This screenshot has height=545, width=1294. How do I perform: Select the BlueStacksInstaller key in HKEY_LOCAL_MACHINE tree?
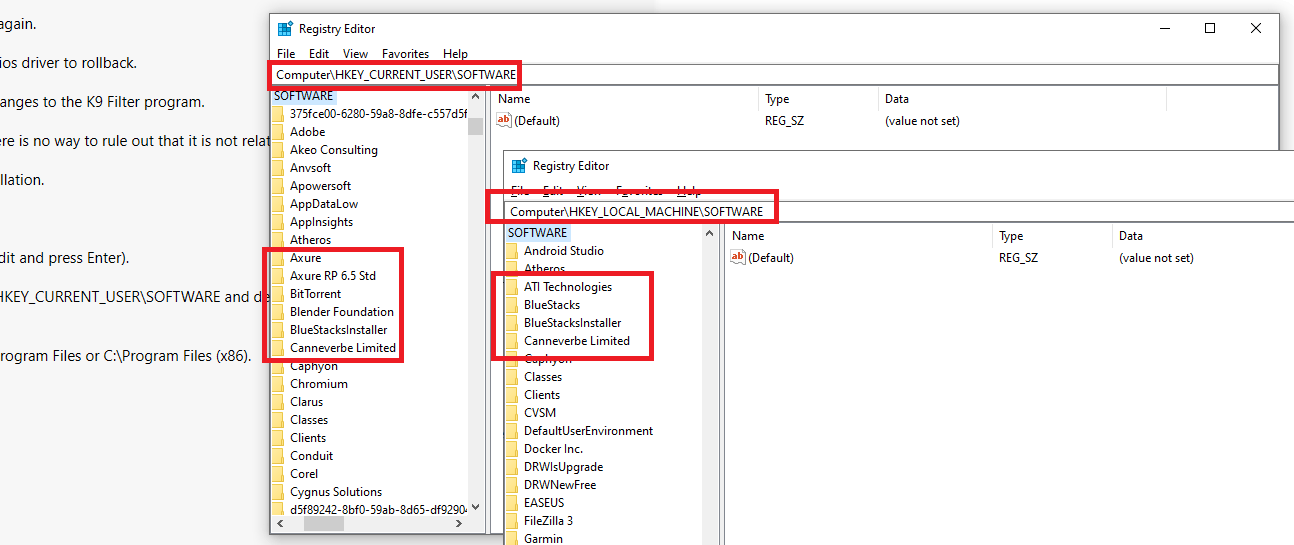coord(573,323)
